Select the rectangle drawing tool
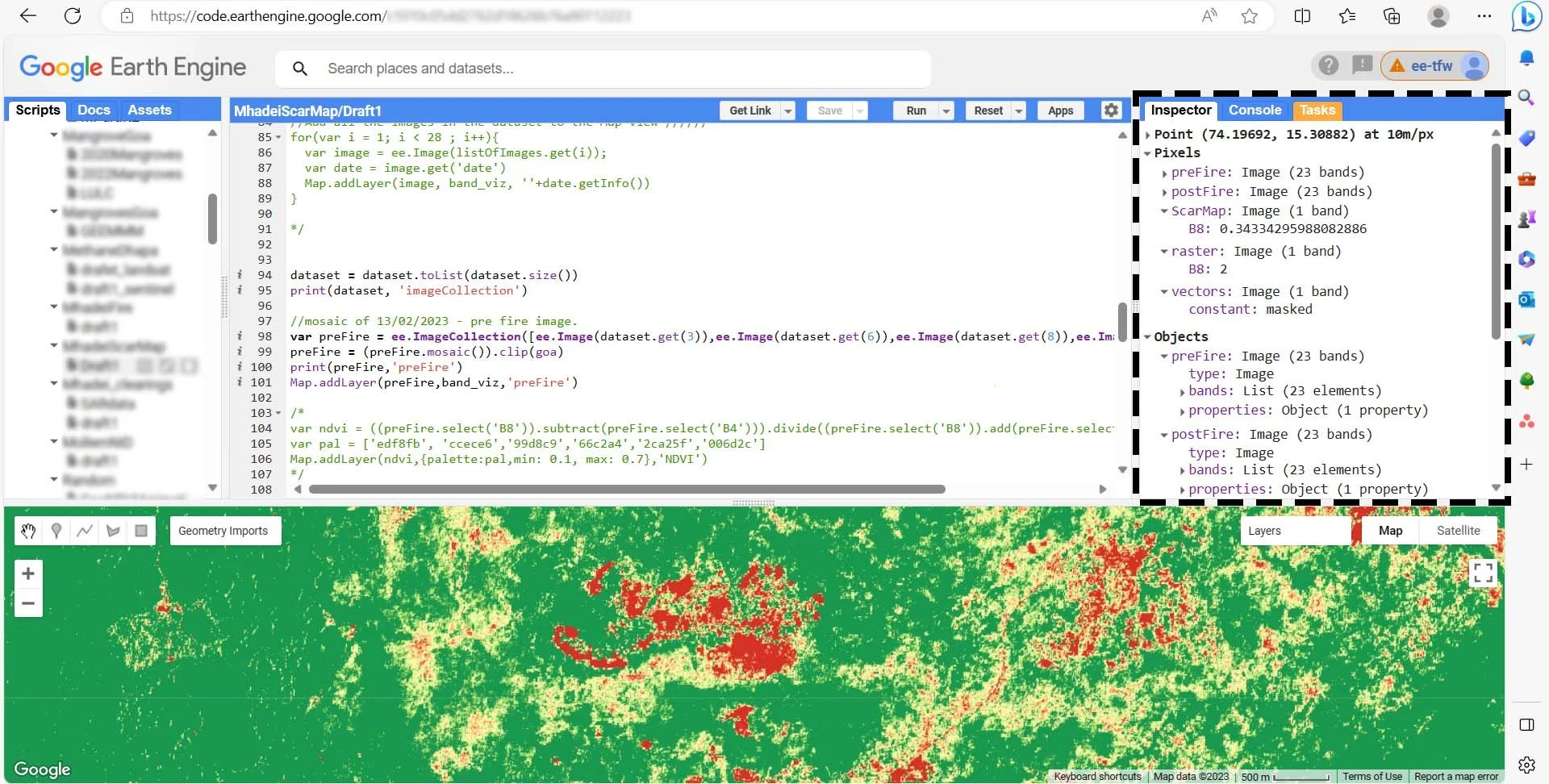Screen dimensions: 1549x784 (141, 531)
